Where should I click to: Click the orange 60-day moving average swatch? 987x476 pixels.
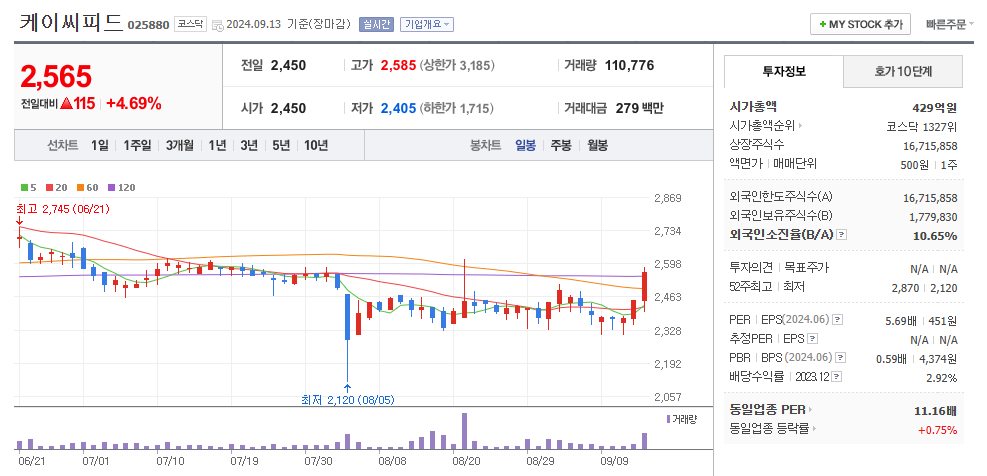tap(81, 188)
